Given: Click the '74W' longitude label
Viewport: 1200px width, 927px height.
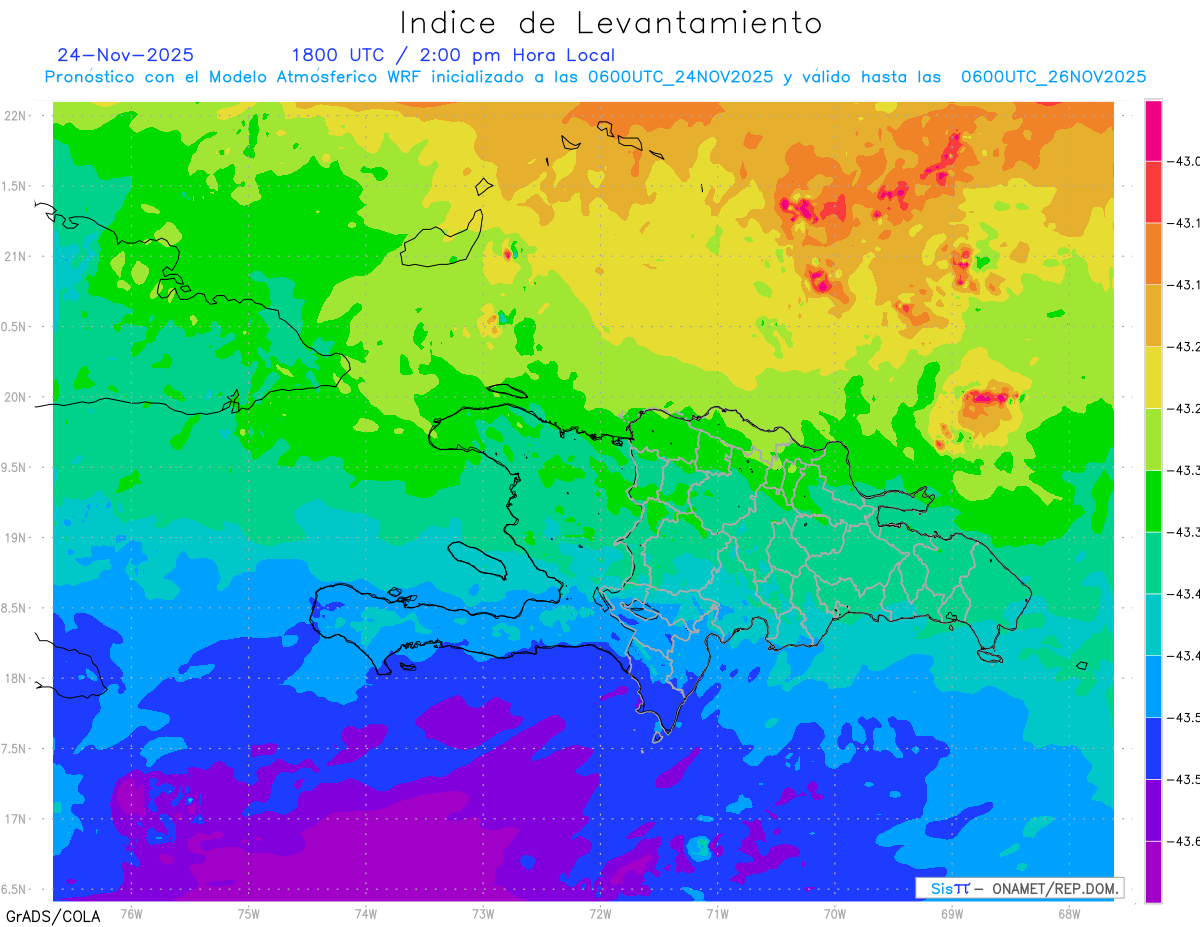Looking at the screenshot, I should [366, 913].
